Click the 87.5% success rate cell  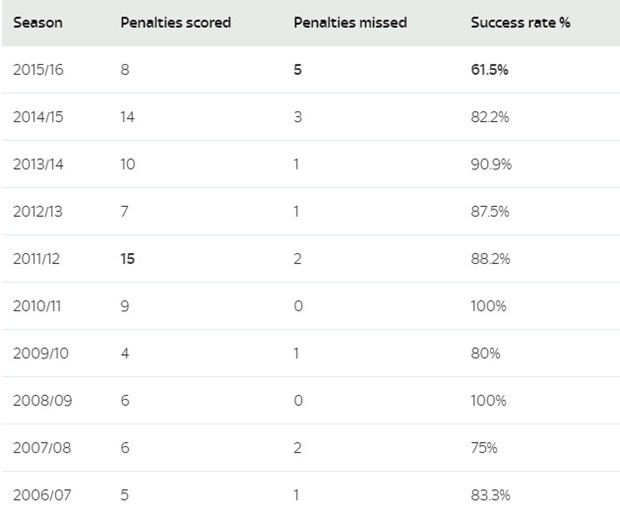pos(491,211)
